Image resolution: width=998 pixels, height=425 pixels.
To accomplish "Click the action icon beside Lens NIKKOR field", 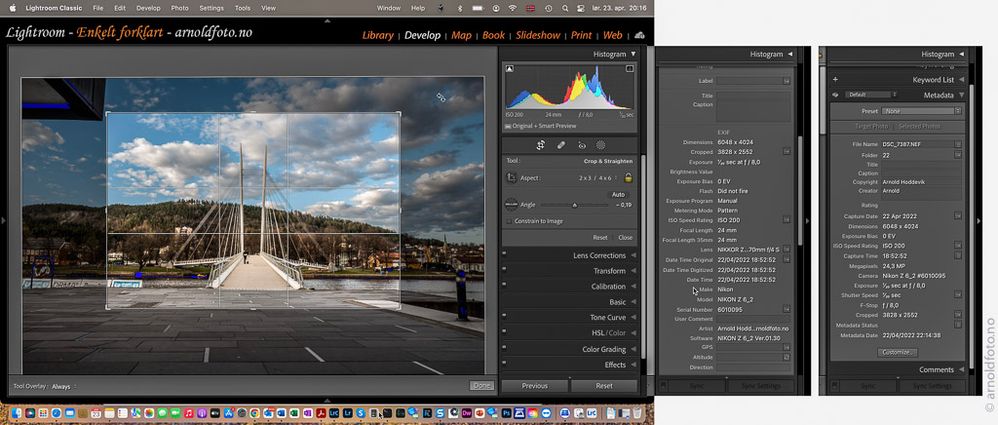I will (787, 249).
